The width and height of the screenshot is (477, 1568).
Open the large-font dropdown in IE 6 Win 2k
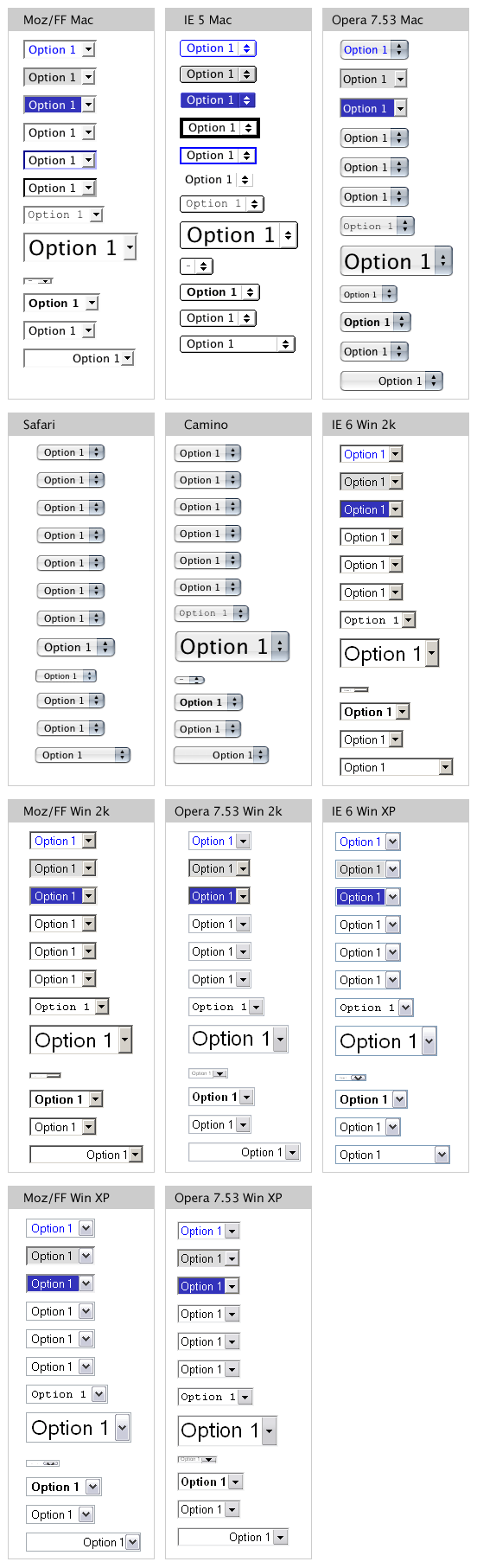[390, 654]
